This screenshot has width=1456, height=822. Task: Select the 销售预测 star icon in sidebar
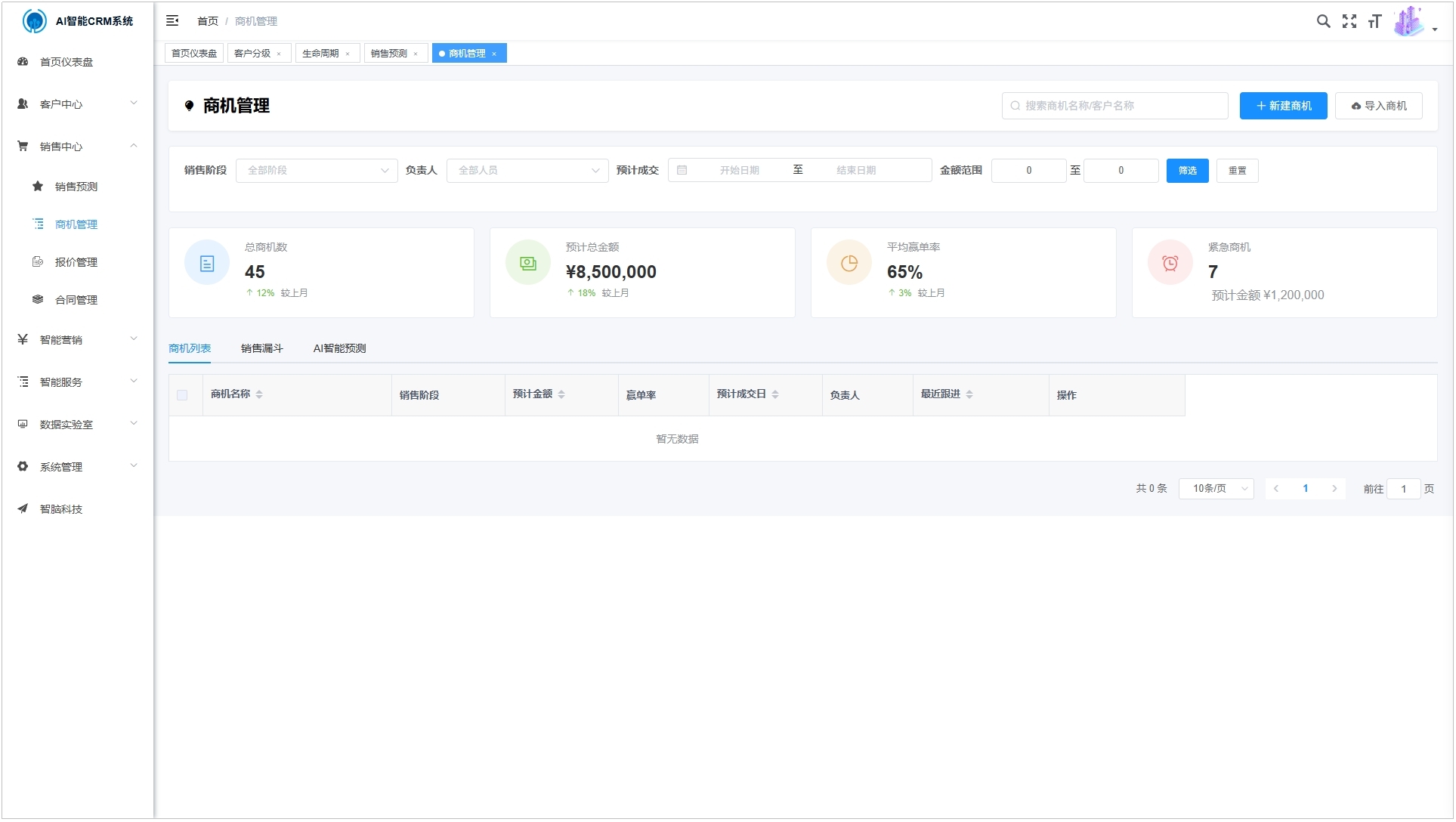(x=38, y=186)
